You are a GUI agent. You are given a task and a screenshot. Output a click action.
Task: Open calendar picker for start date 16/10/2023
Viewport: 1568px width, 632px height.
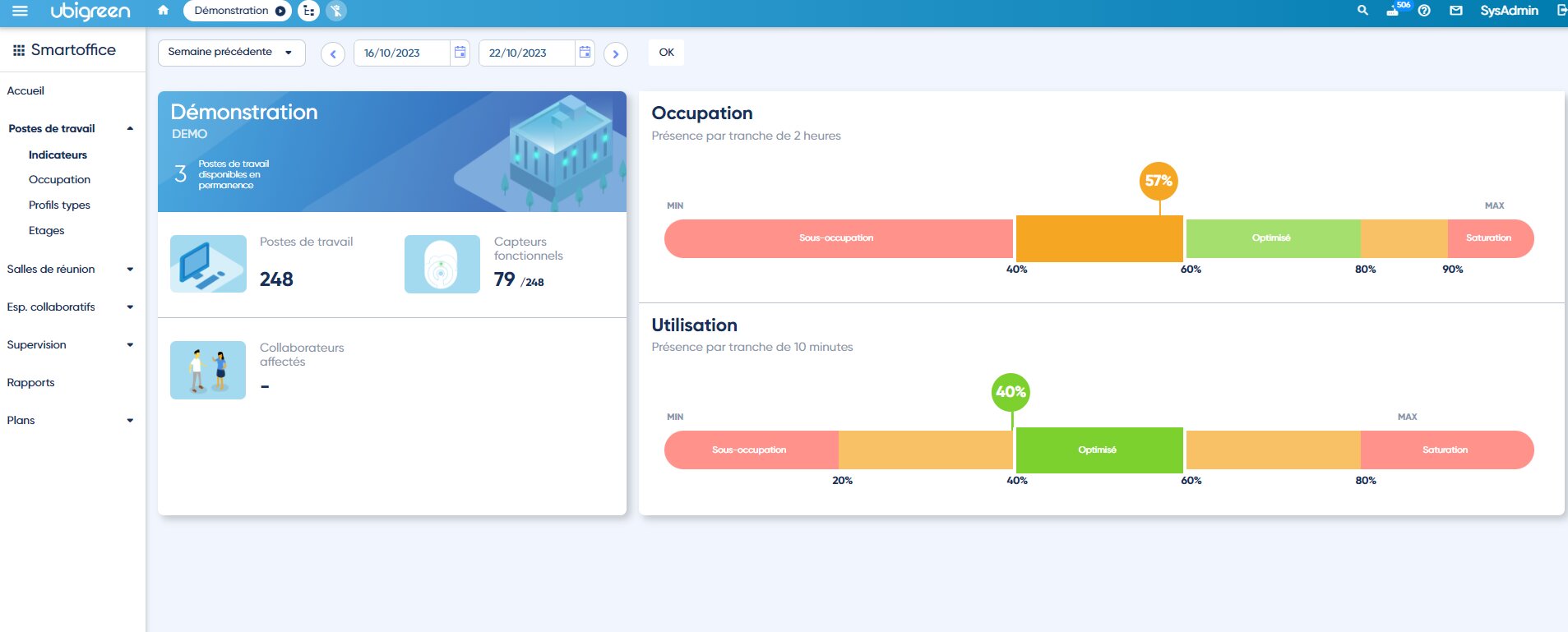point(460,53)
